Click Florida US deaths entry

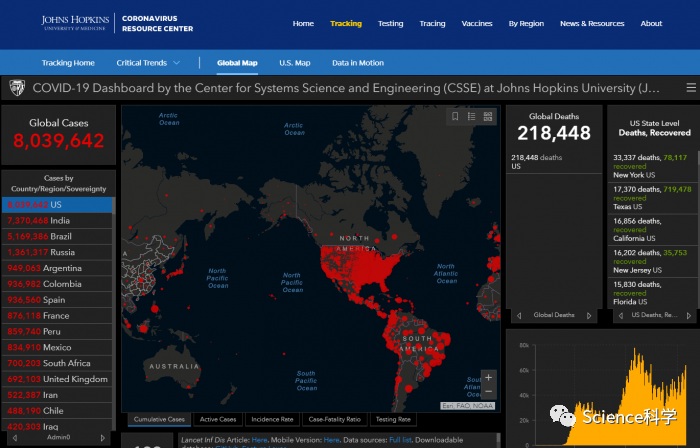tap(652, 293)
